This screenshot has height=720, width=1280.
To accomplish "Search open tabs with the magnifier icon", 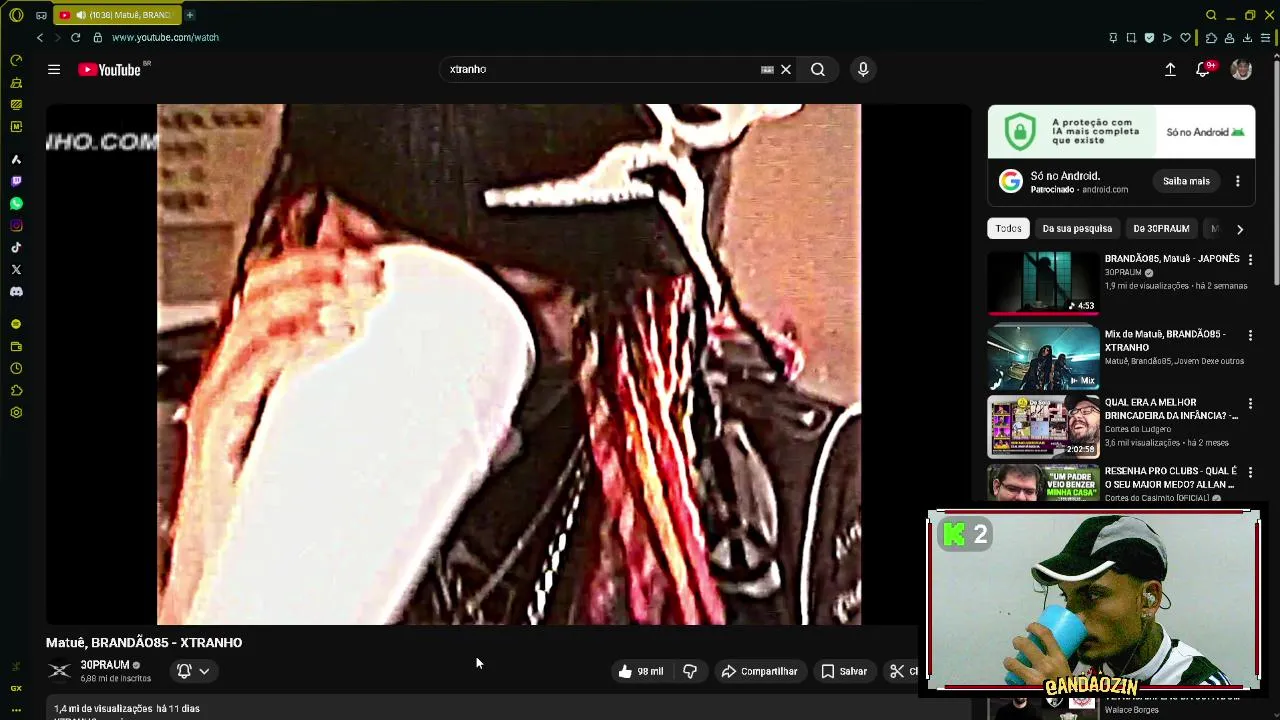I will 1211,15.
